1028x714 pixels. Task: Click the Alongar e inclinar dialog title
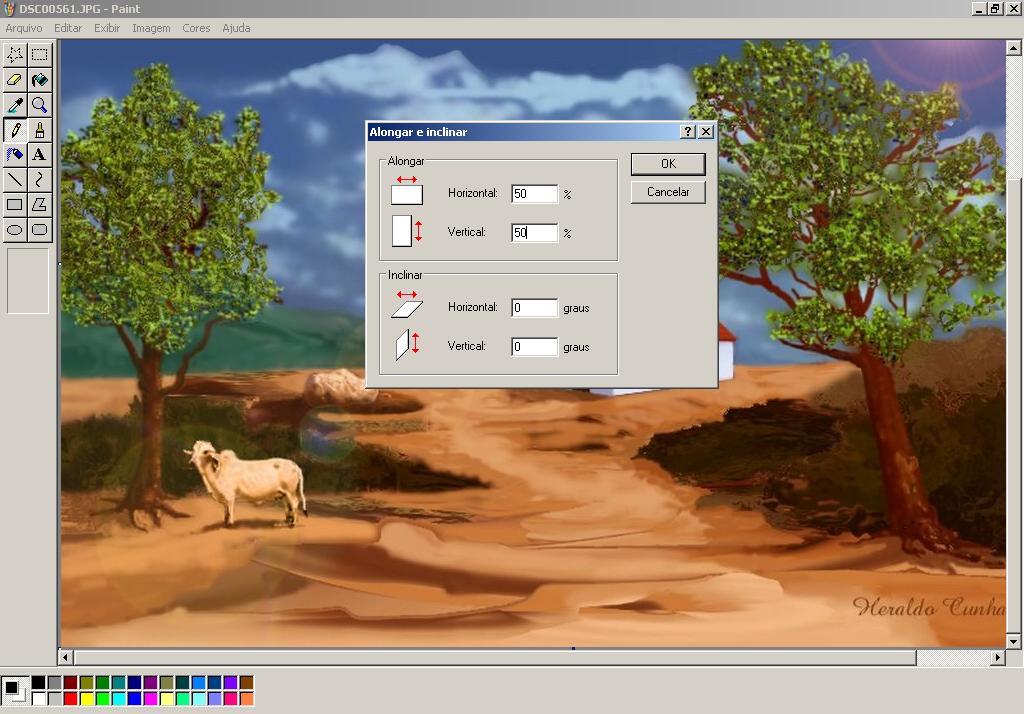(418, 132)
